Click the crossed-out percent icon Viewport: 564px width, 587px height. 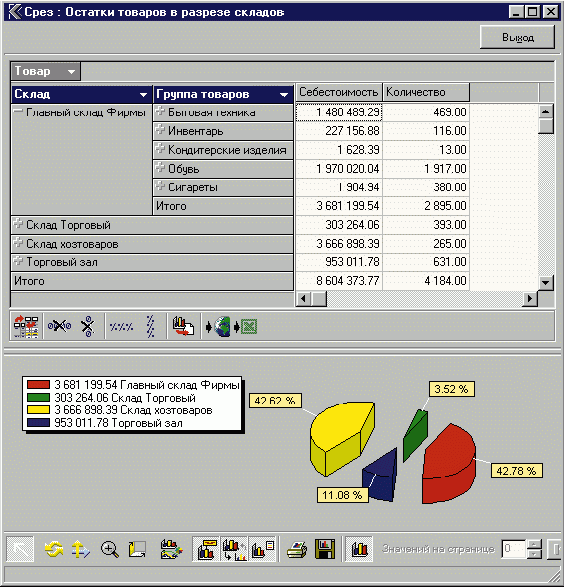click(59, 326)
